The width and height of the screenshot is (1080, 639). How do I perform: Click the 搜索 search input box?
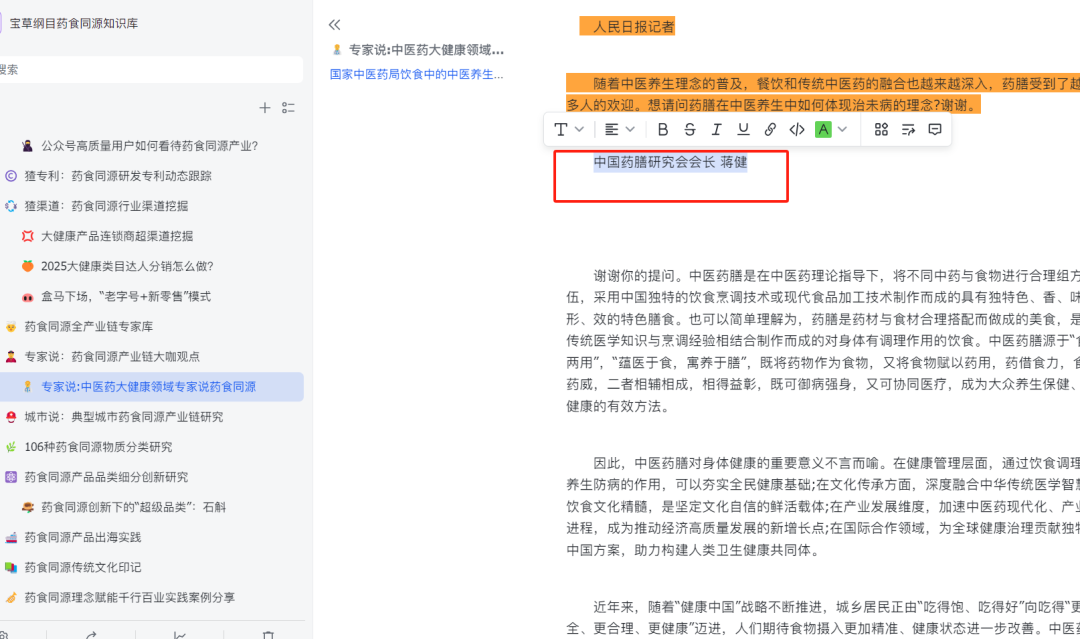coord(150,69)
